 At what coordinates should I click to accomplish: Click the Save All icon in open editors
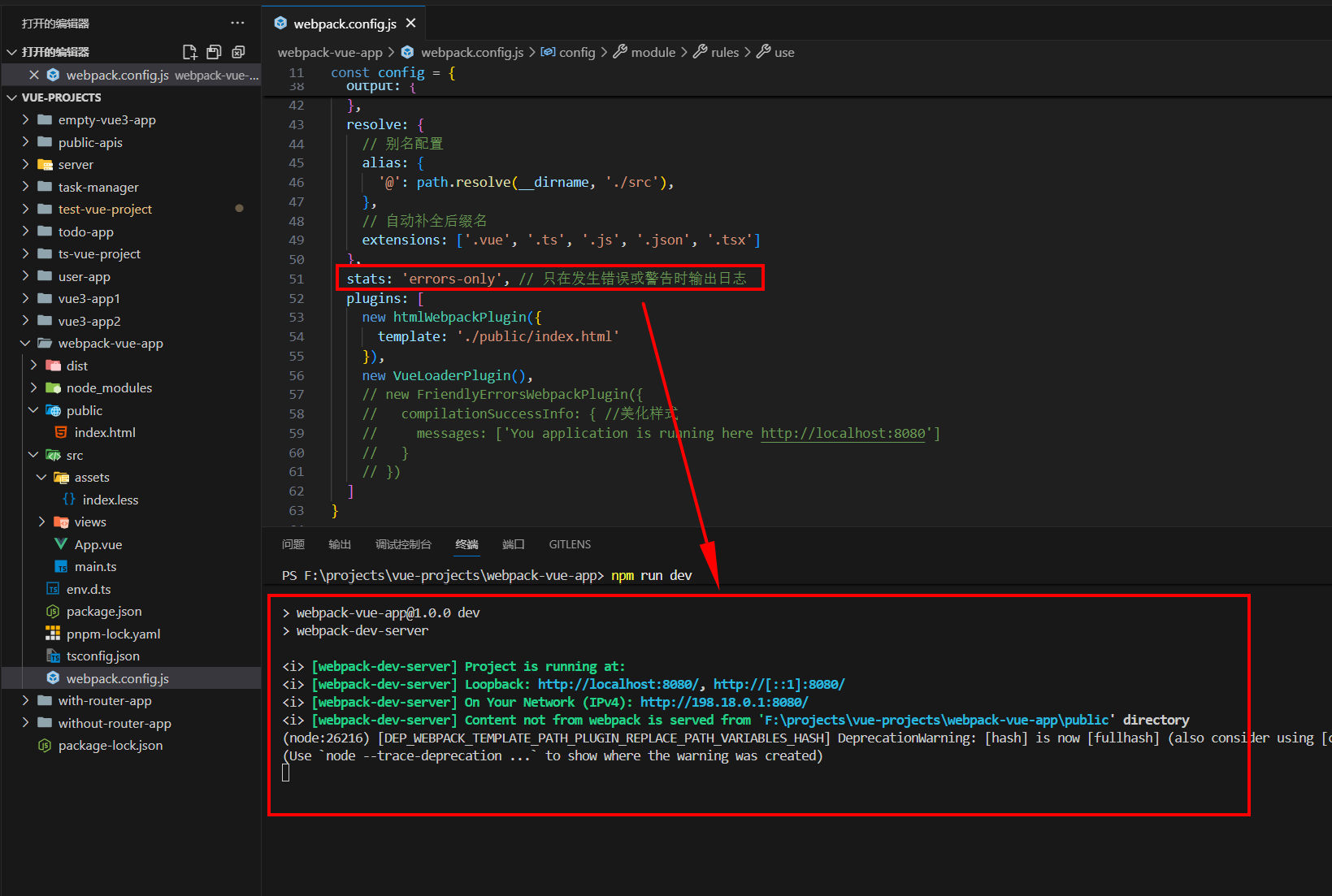214,52
